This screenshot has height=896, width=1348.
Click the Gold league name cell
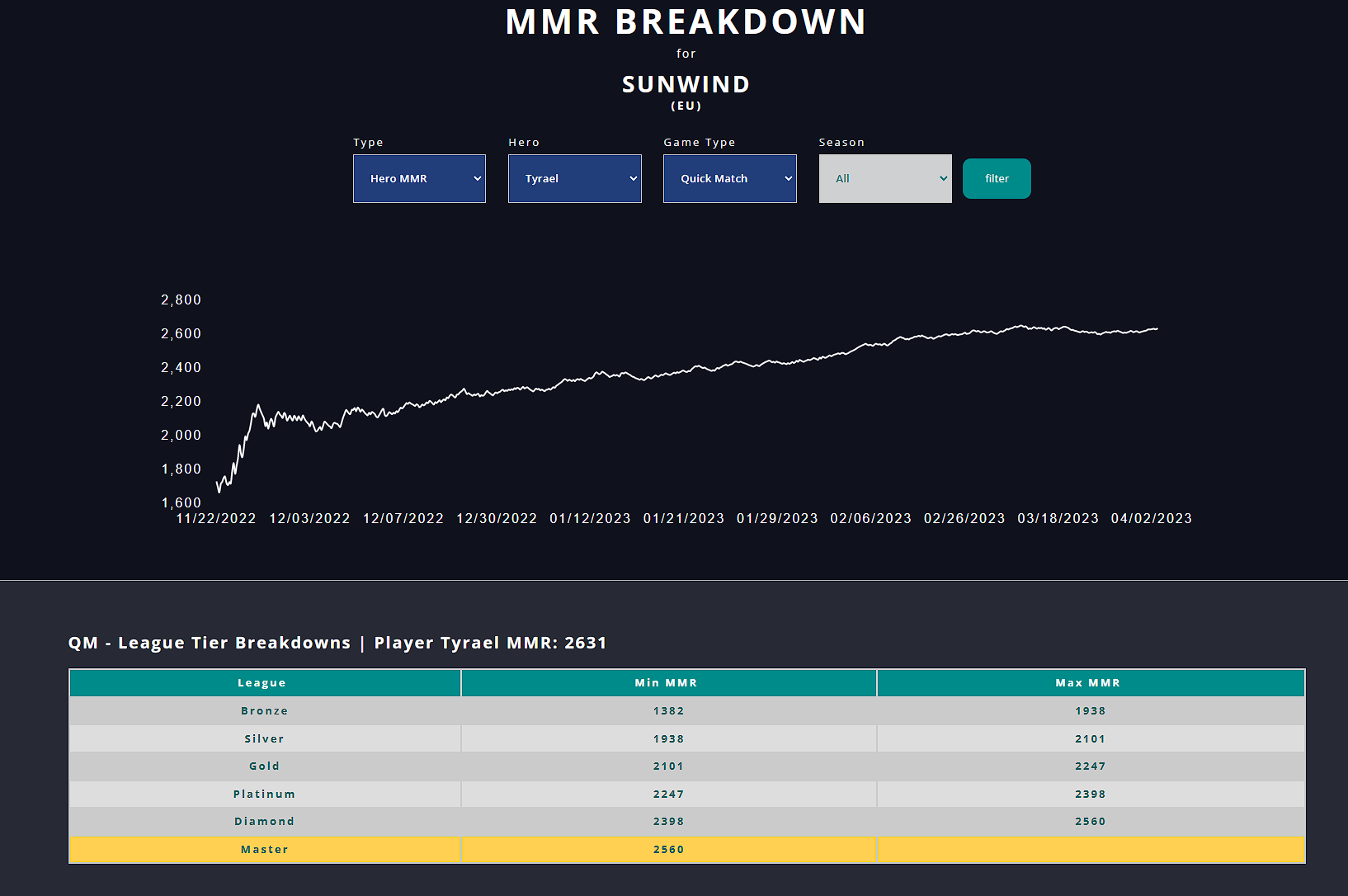[x=265, y=766]
